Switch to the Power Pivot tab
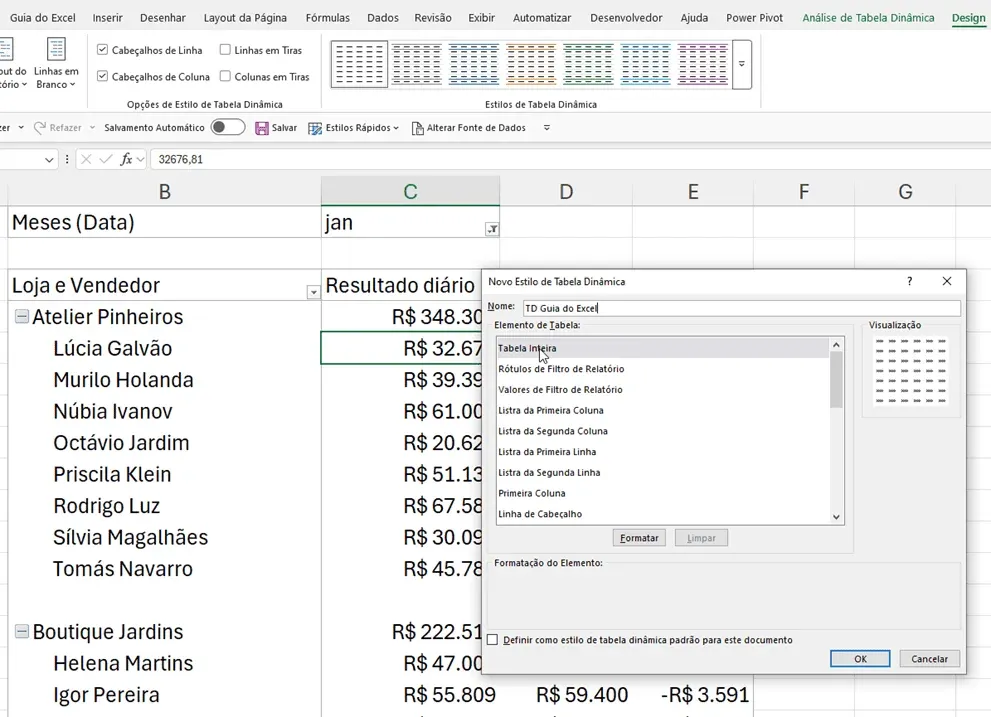991x717 pixels. click(755, 18)
